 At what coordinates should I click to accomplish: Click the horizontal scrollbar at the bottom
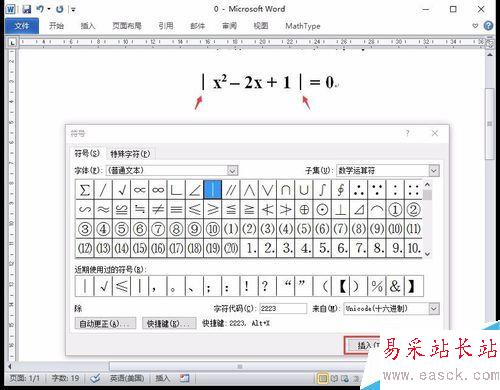coord(239,366)
